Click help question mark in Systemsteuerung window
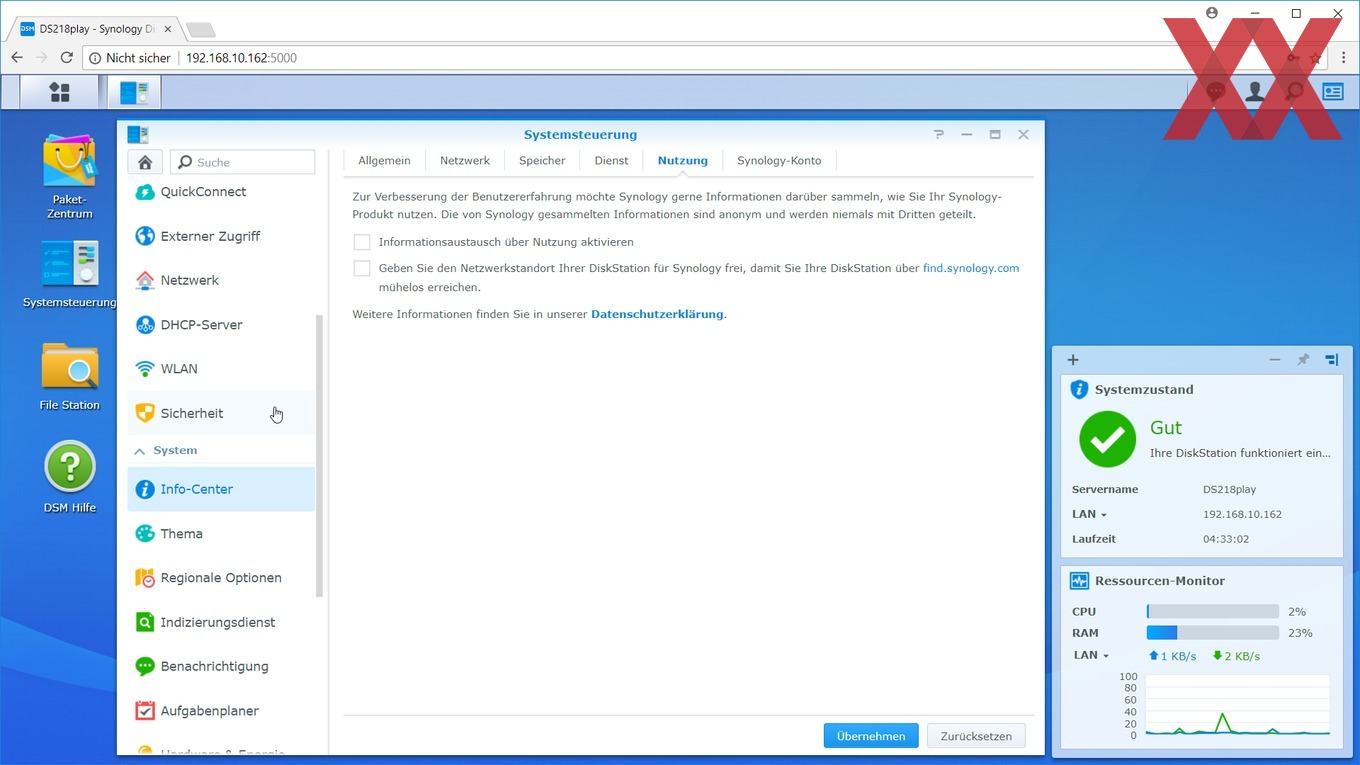1360x765 pixels. pyautogui.click(x=938, y=134)
